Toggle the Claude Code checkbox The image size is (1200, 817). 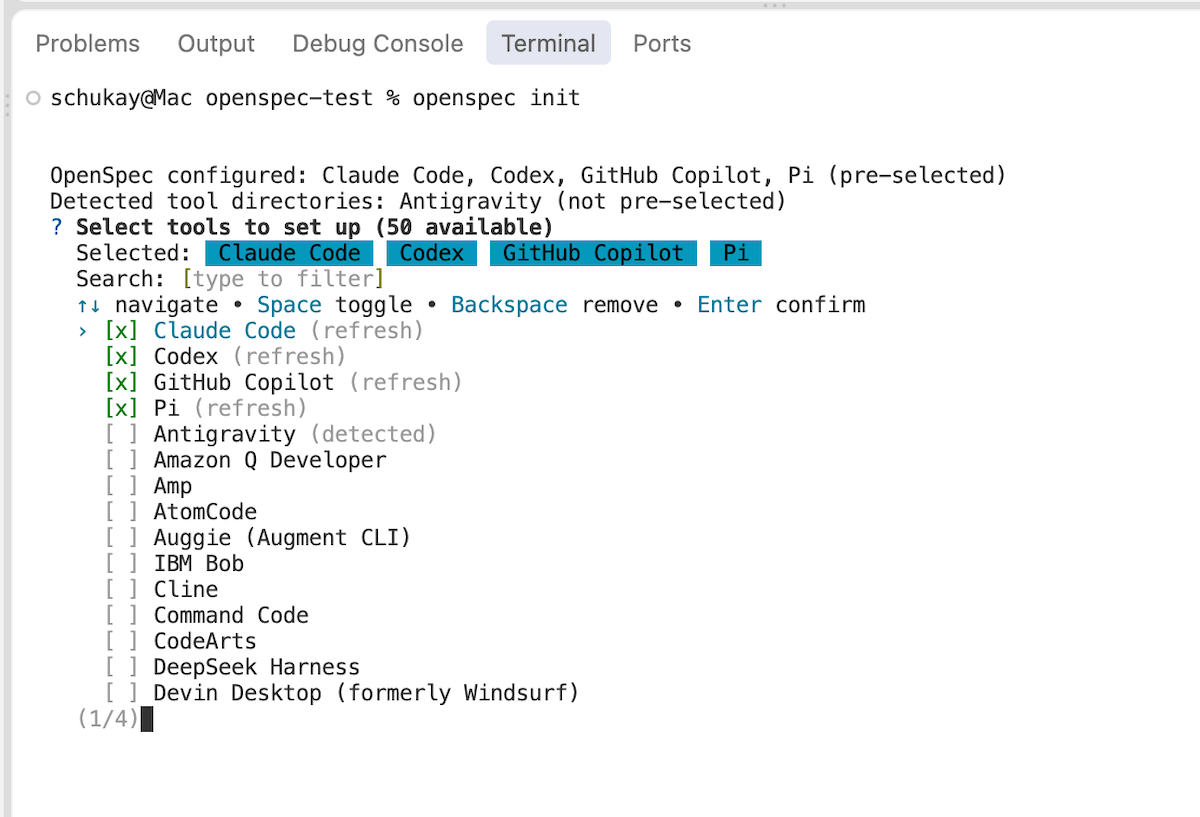point(122,331)
